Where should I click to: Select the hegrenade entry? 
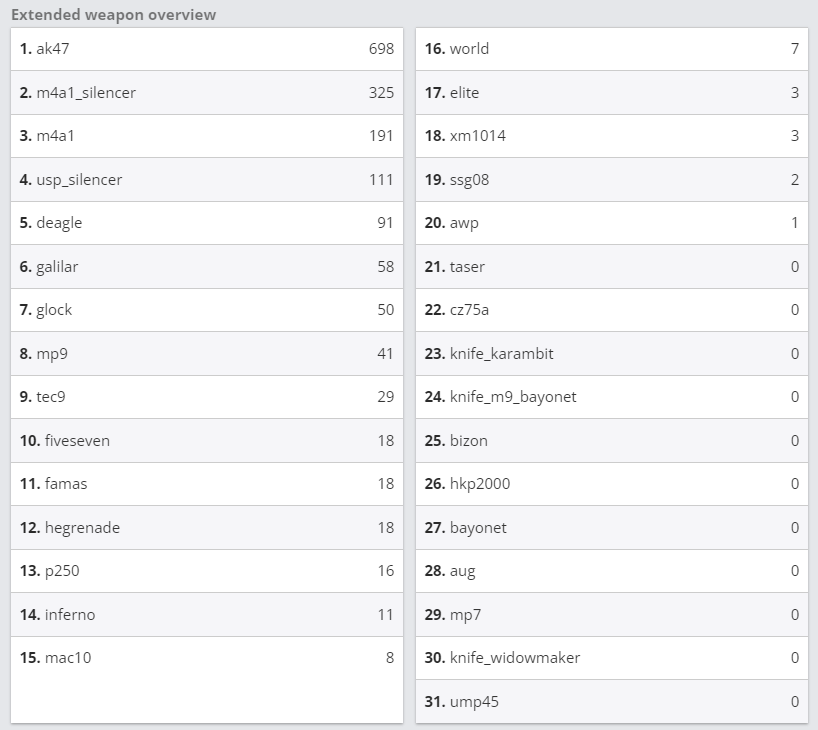[207, 528]
